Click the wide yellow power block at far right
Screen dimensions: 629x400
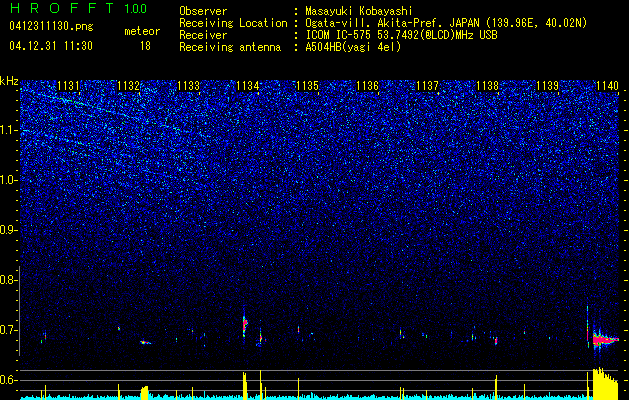(605, 384)
